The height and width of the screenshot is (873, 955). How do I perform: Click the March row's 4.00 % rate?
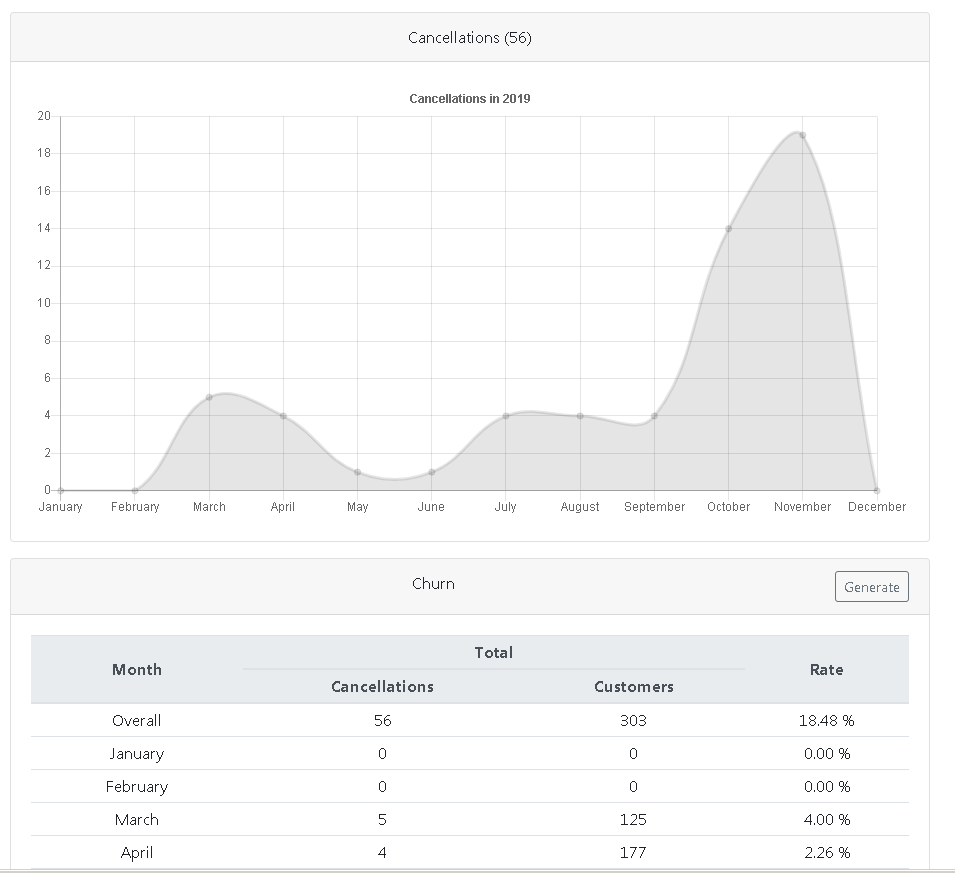(x=826, y=820)
